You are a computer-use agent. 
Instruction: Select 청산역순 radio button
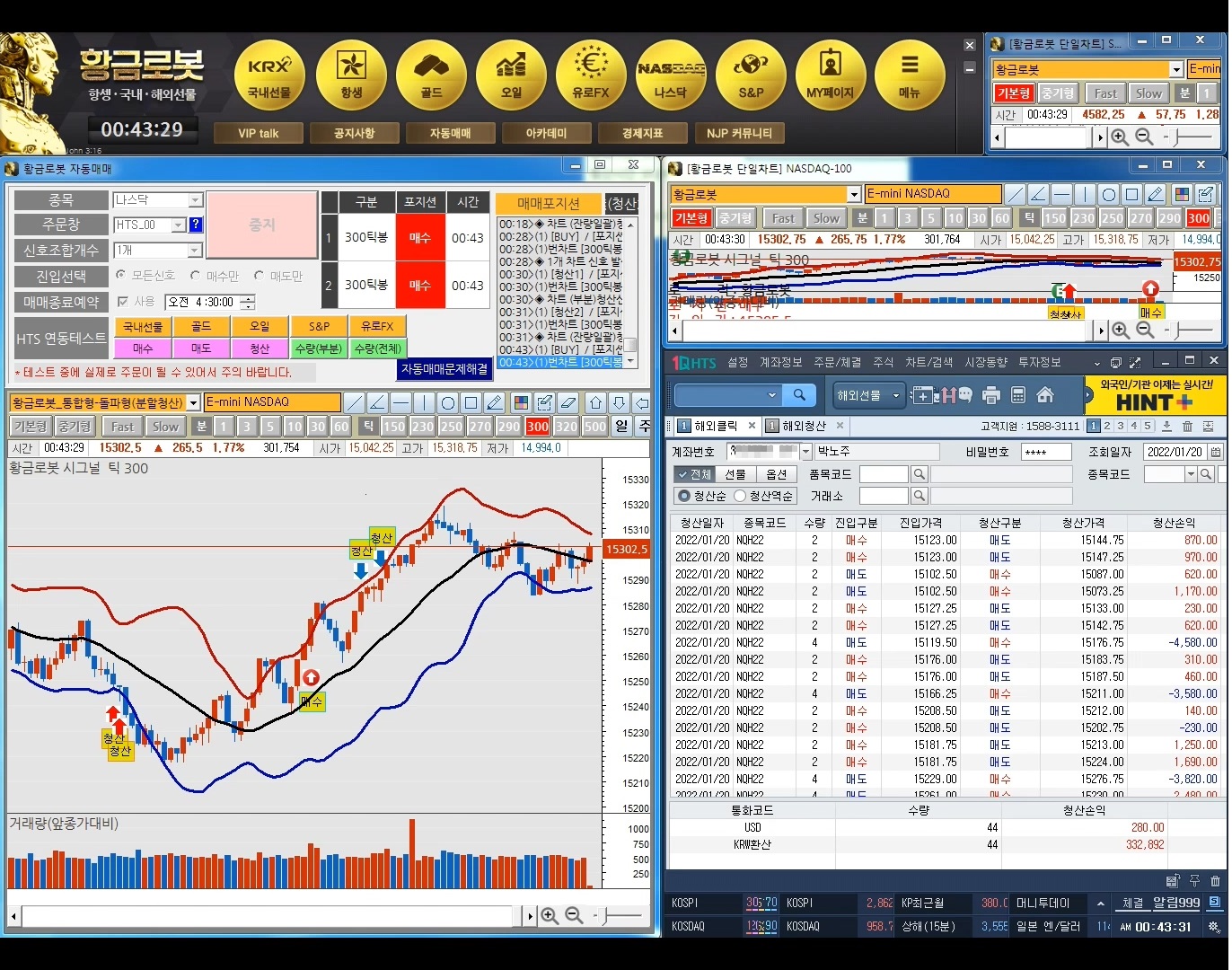pos(740,496)
